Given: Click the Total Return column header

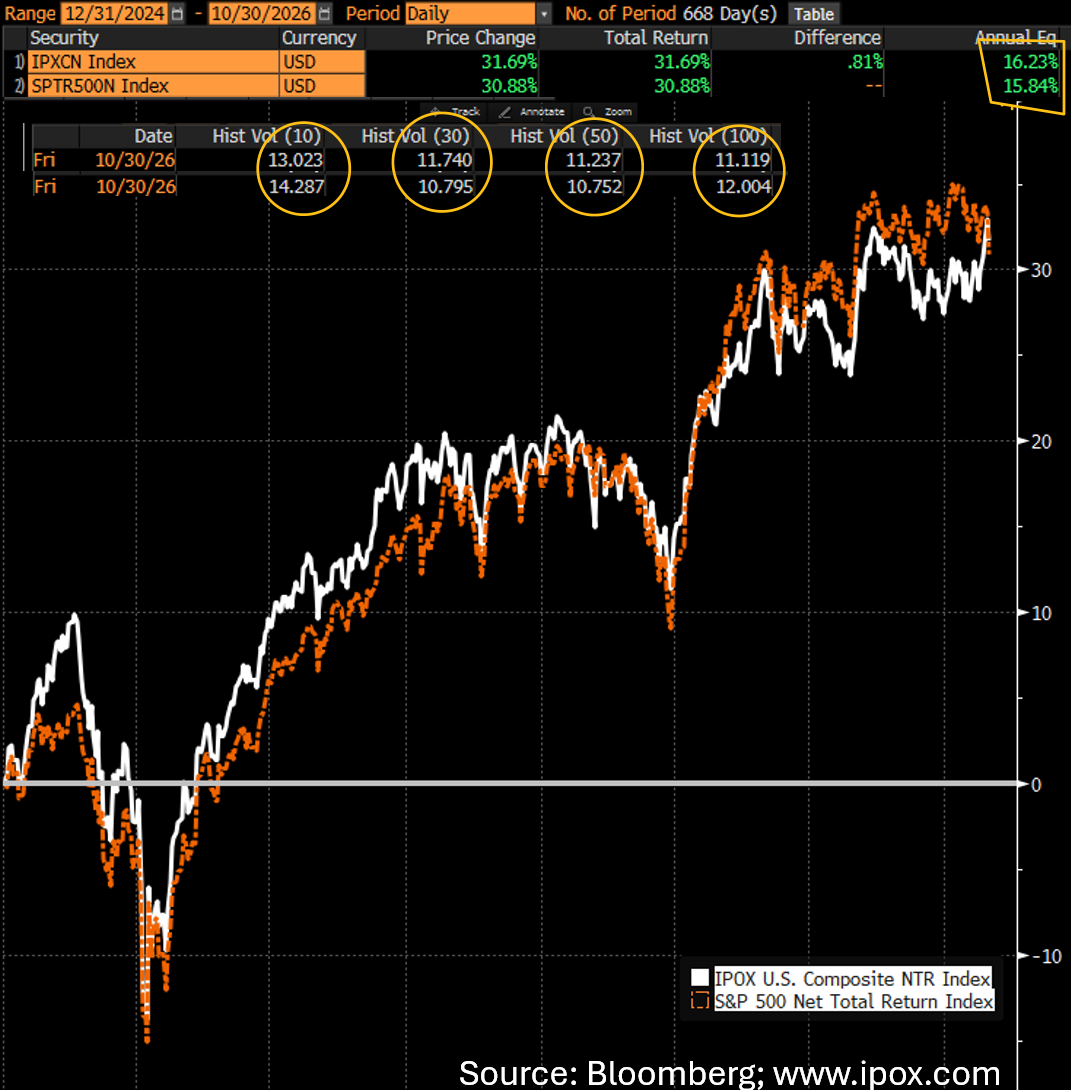Looking at the screenshot, I should pyautogui.click(x=655, y=38).
